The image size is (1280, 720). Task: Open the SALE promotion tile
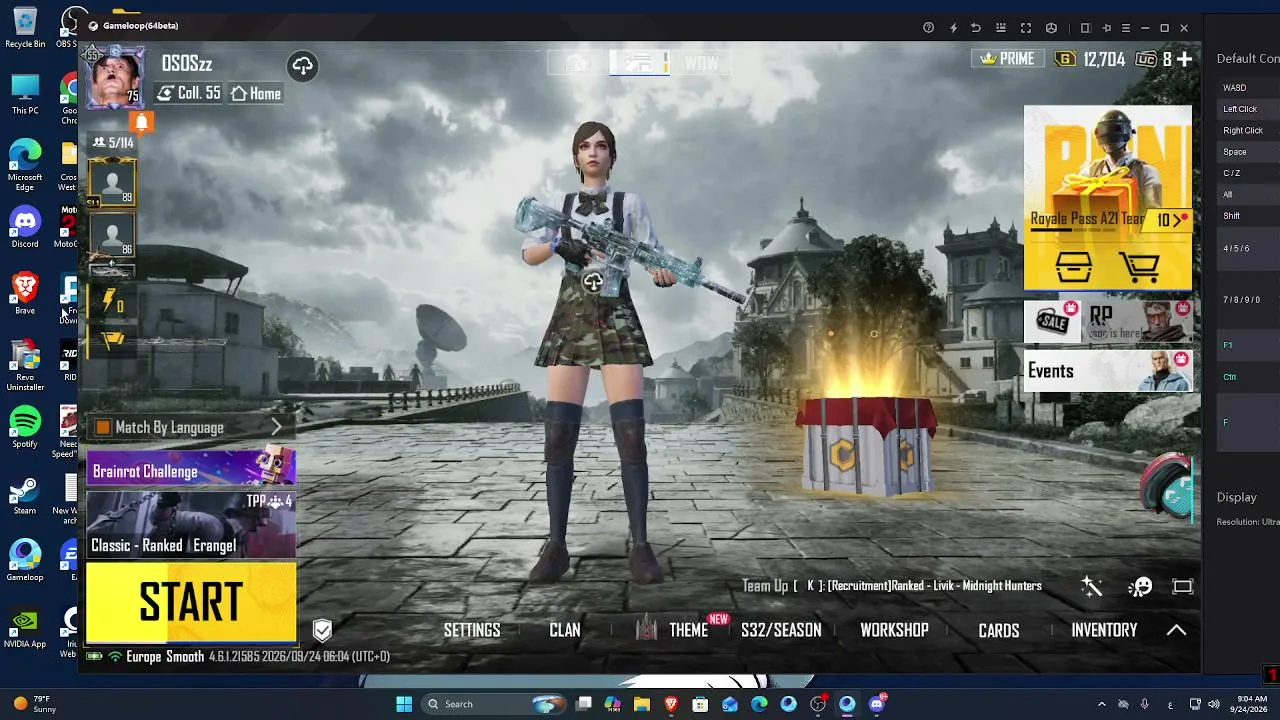click(x=1052, y=322)
